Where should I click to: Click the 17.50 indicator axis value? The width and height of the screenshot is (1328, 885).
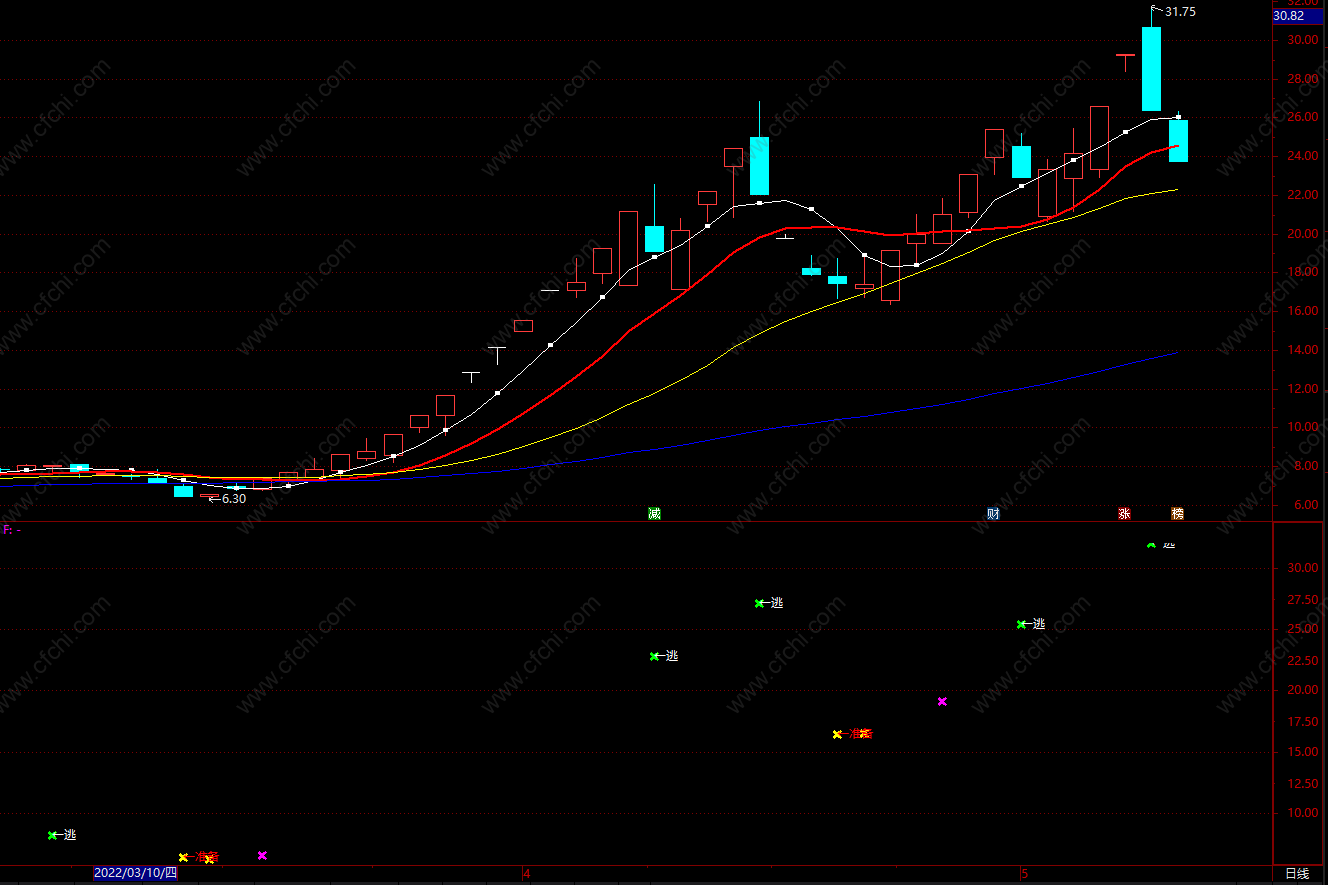tap(1302, 722)
